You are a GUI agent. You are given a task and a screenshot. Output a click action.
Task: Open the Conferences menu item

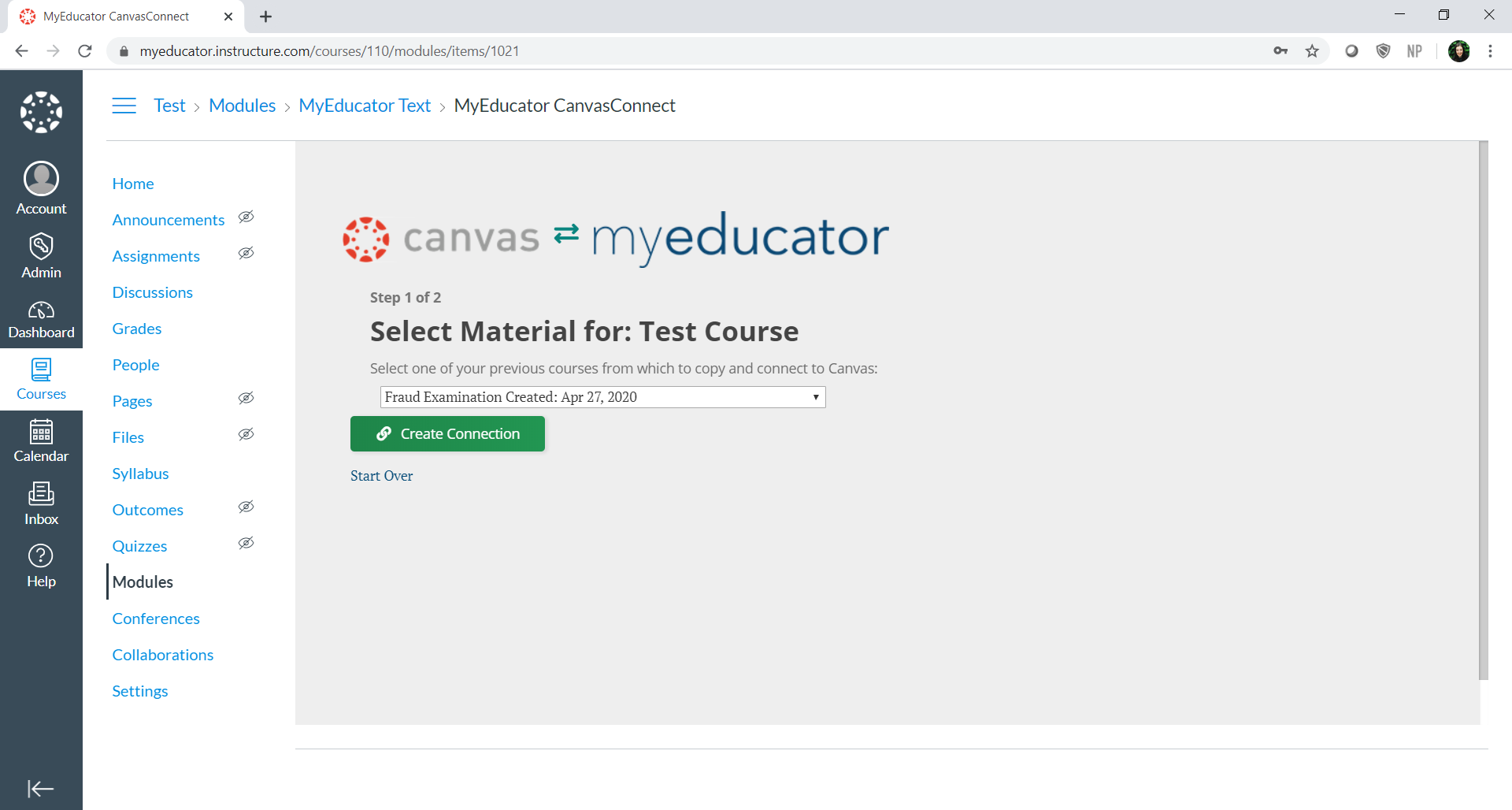(156, 619)
